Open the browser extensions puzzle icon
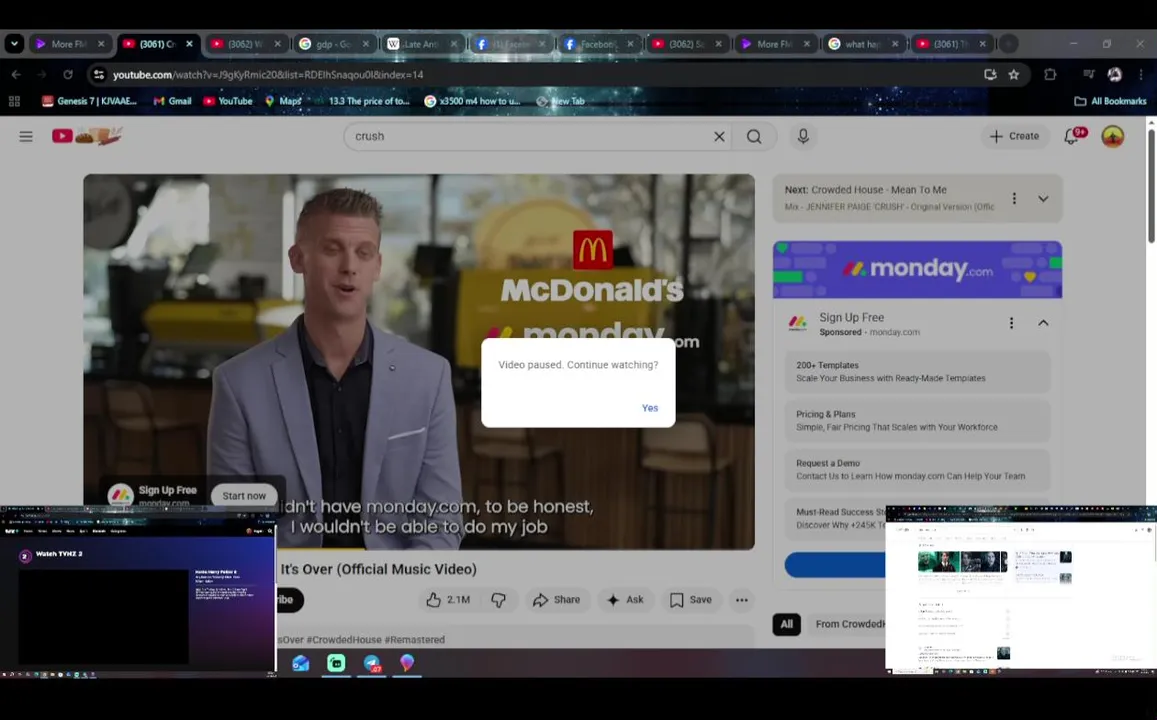The width and height of the screenshot is (1157, 720). click(1050, 75)
